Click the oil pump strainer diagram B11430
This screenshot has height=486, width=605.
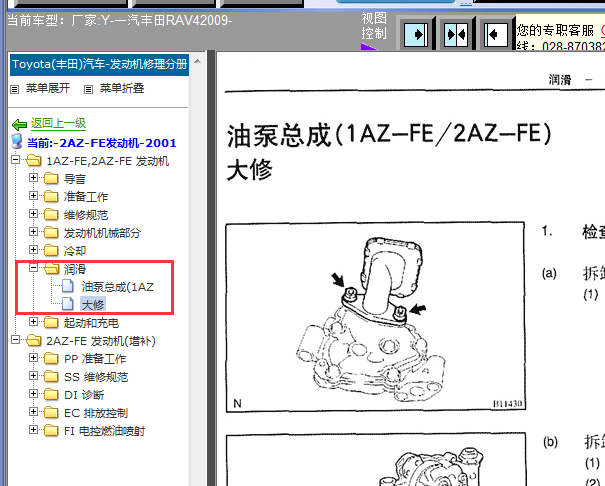click(375, 317)
